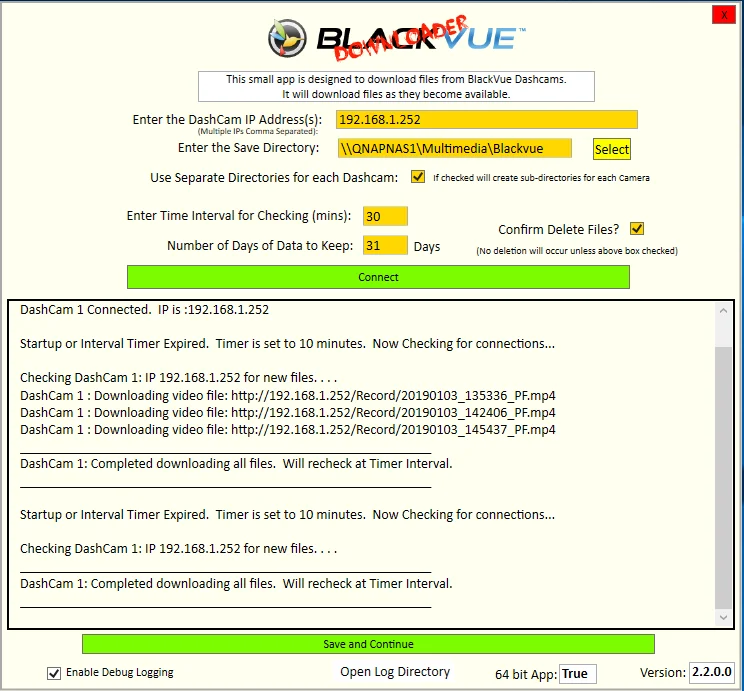Click the yellow Select directory button
Viewport: 744px width, 691px height.
coord(612,149)
